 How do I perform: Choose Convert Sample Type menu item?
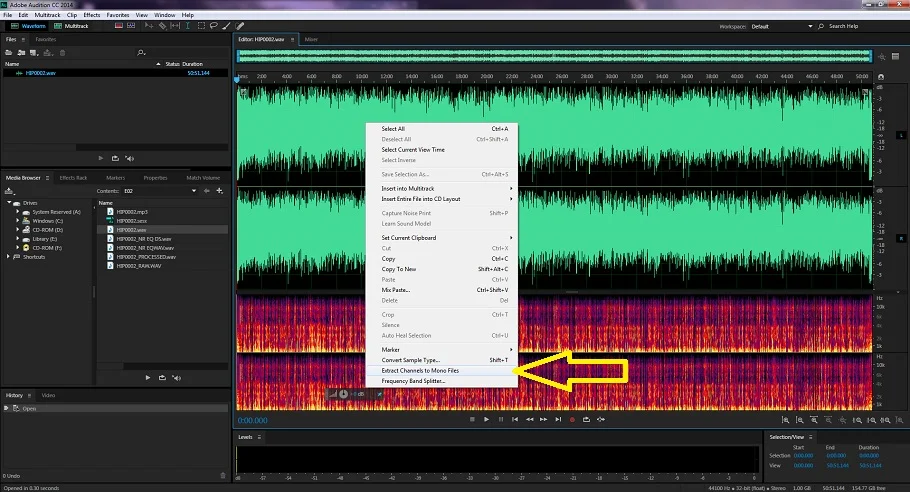442,360
